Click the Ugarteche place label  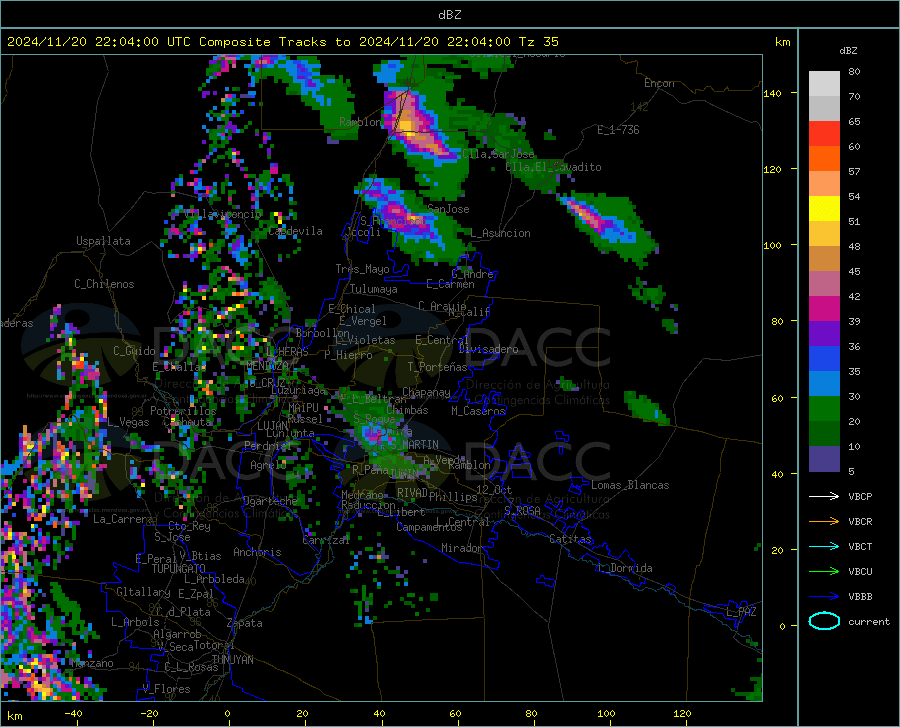(270, 501)
